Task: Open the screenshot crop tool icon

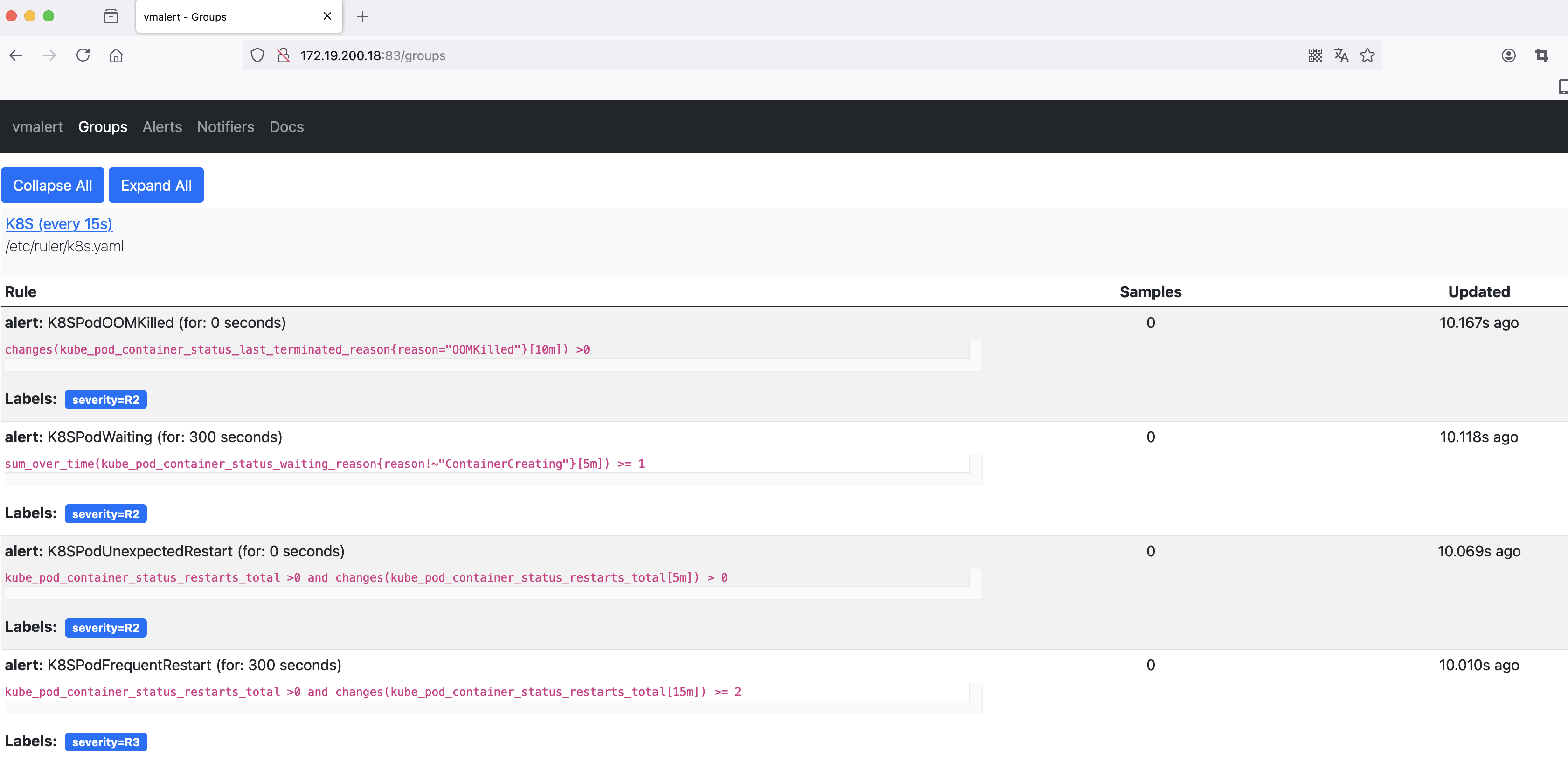Action: click(1541, 55)
